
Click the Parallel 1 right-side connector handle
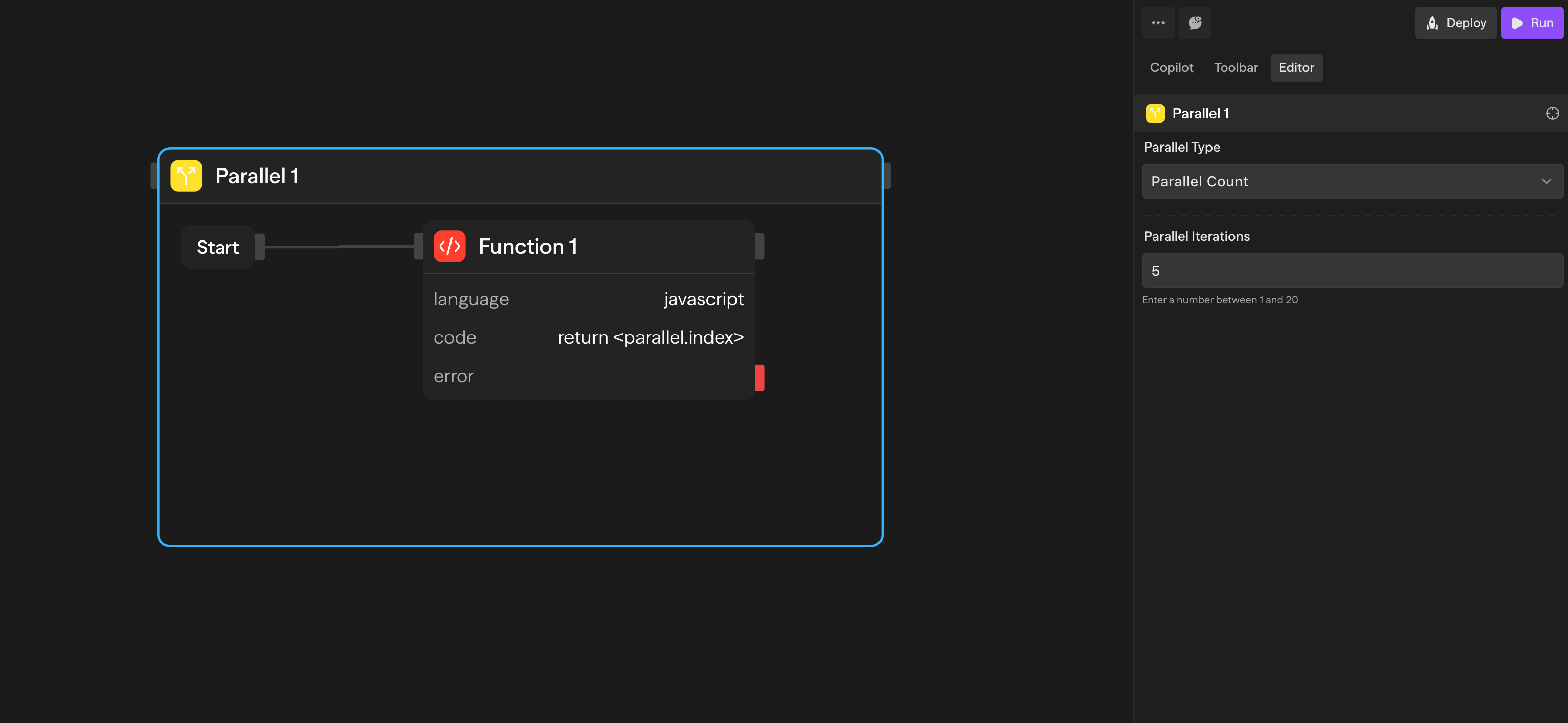pyautogui.click(x=886, y=176)
